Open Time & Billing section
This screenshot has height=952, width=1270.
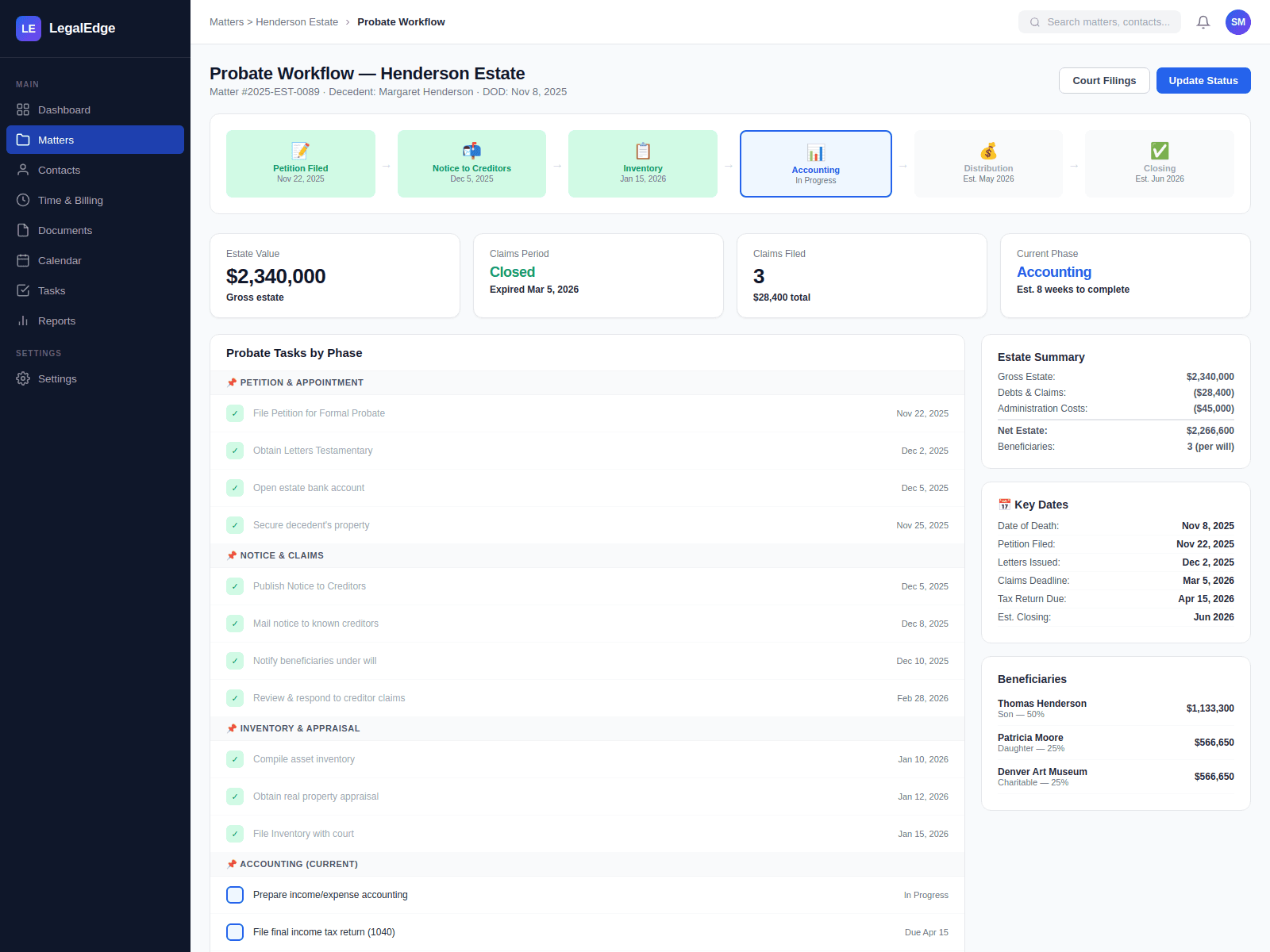[x=95, y=200]
